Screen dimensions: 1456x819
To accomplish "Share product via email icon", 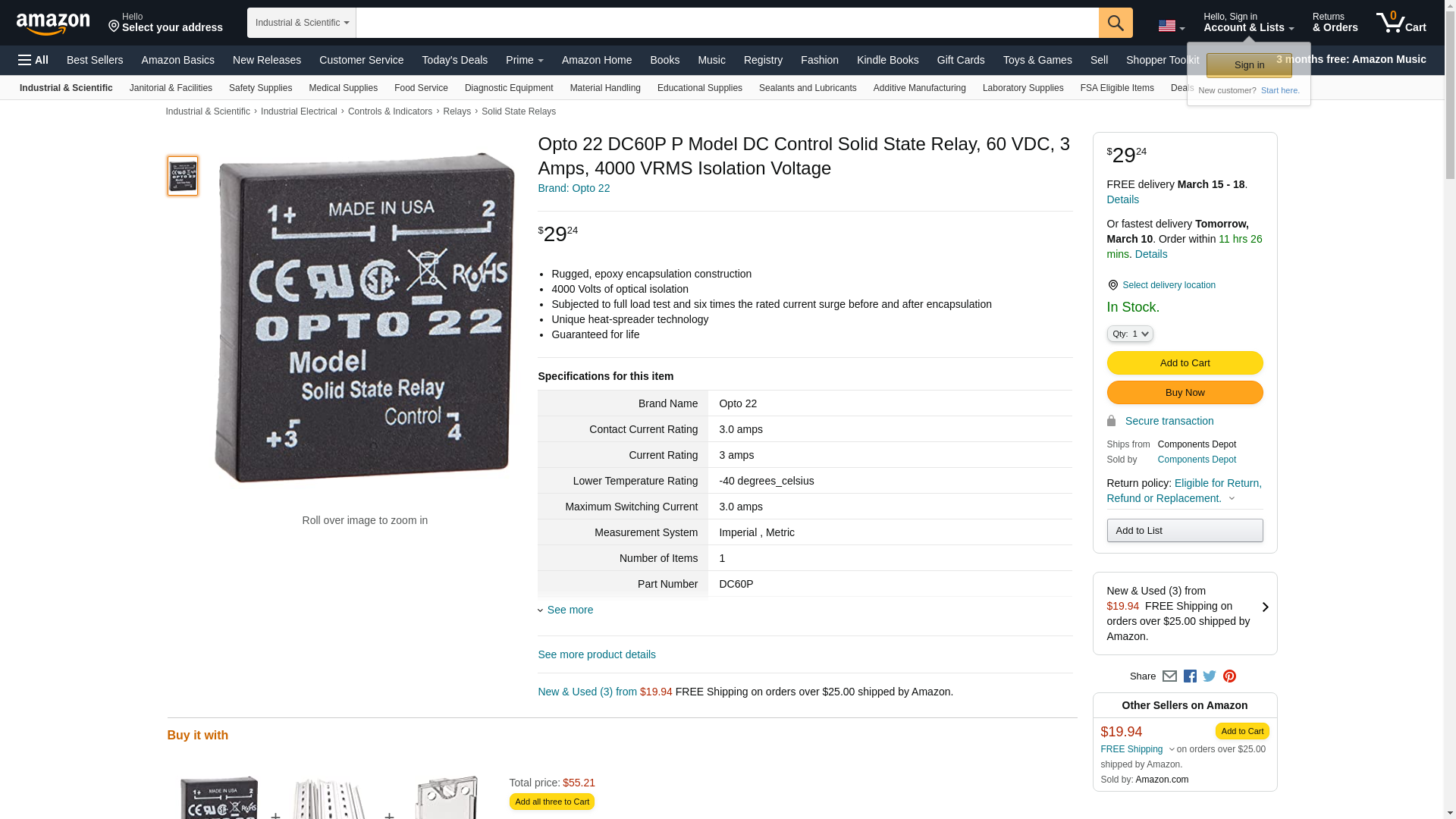I will tap(1169, 676).
